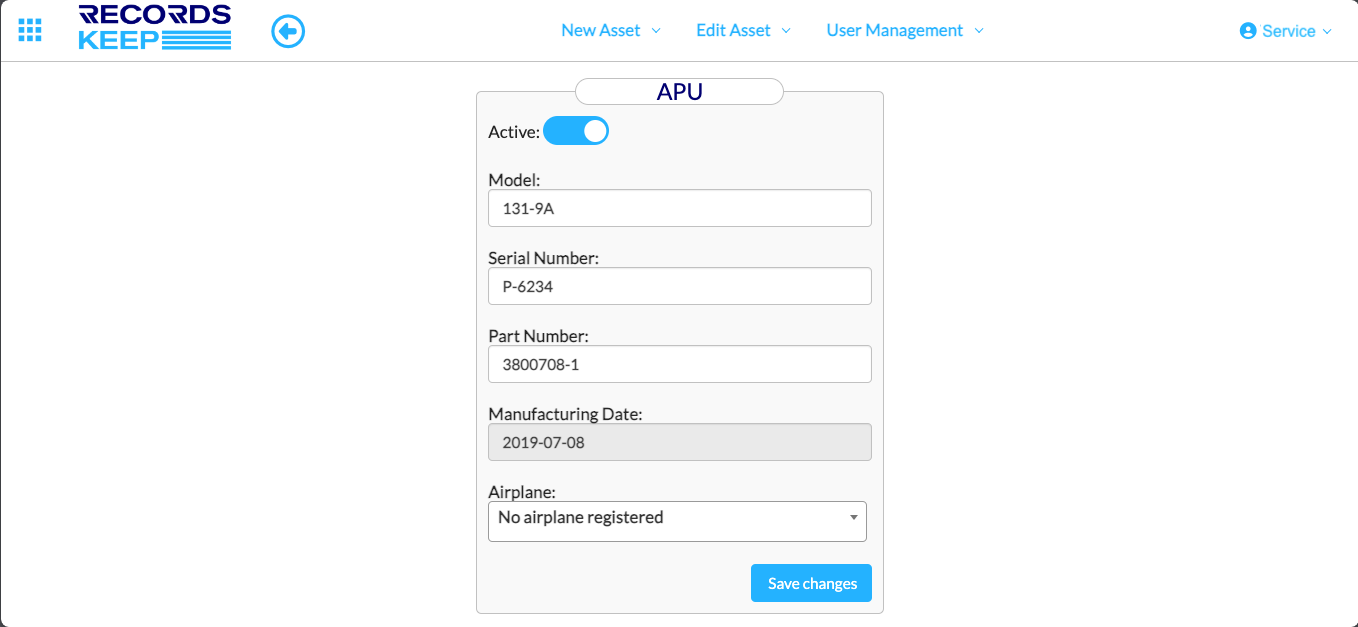
Task: Open the New Asset menu
Action: 600,31
